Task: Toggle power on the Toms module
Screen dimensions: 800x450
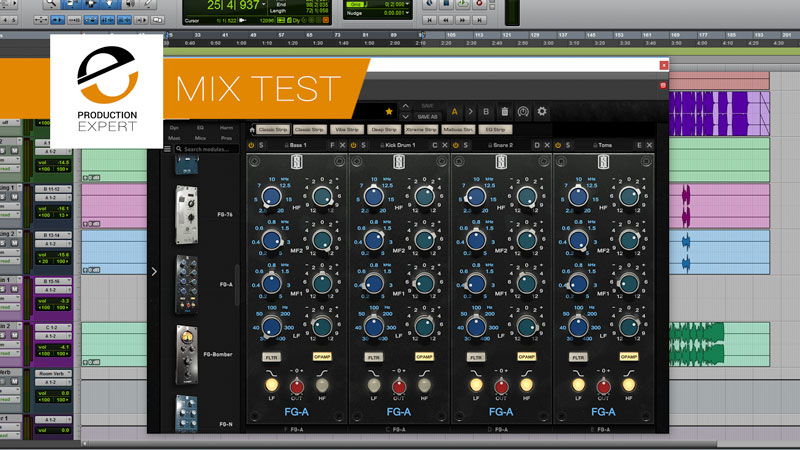Action: pos(558,145)
